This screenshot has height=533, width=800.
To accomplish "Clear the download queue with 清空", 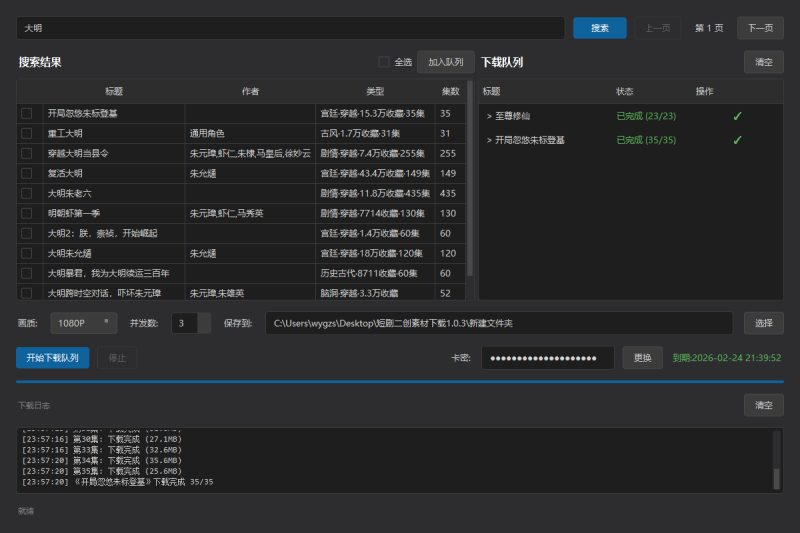I will click(763, 62).
